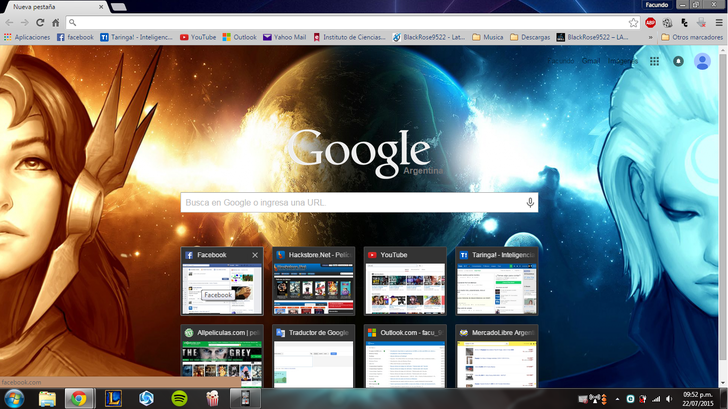Open the network signal tray icon
Viewport: 728px width, 409px height.
coord(656,399)
